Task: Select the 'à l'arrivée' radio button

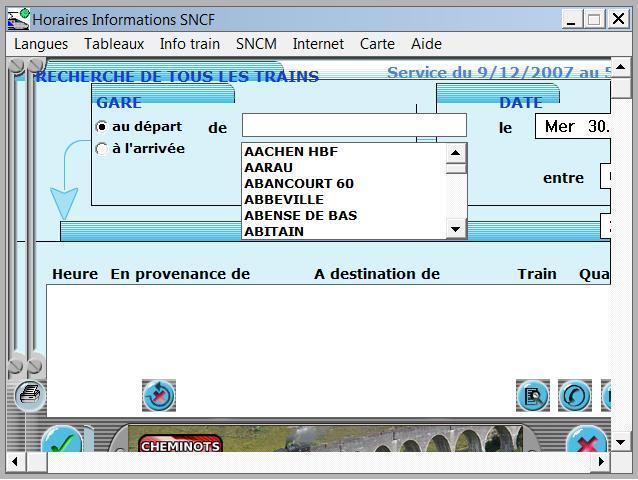Action: point(102,149)
